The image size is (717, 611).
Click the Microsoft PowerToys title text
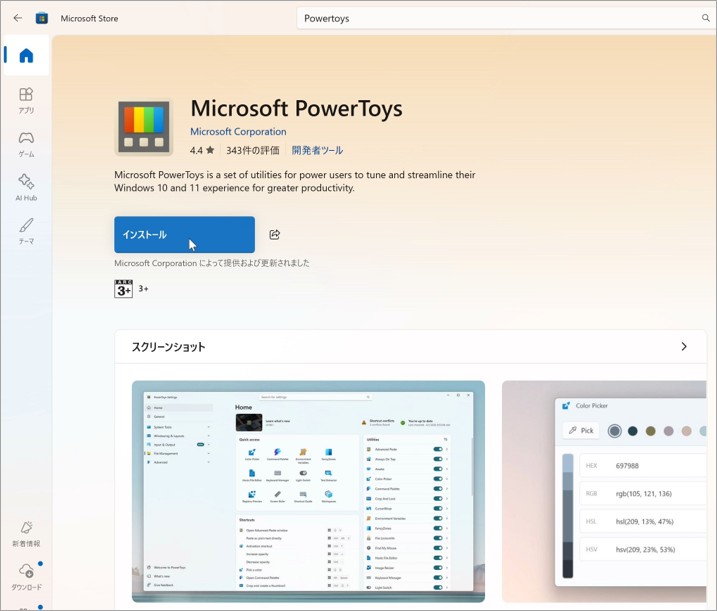[x=296, y=109]
